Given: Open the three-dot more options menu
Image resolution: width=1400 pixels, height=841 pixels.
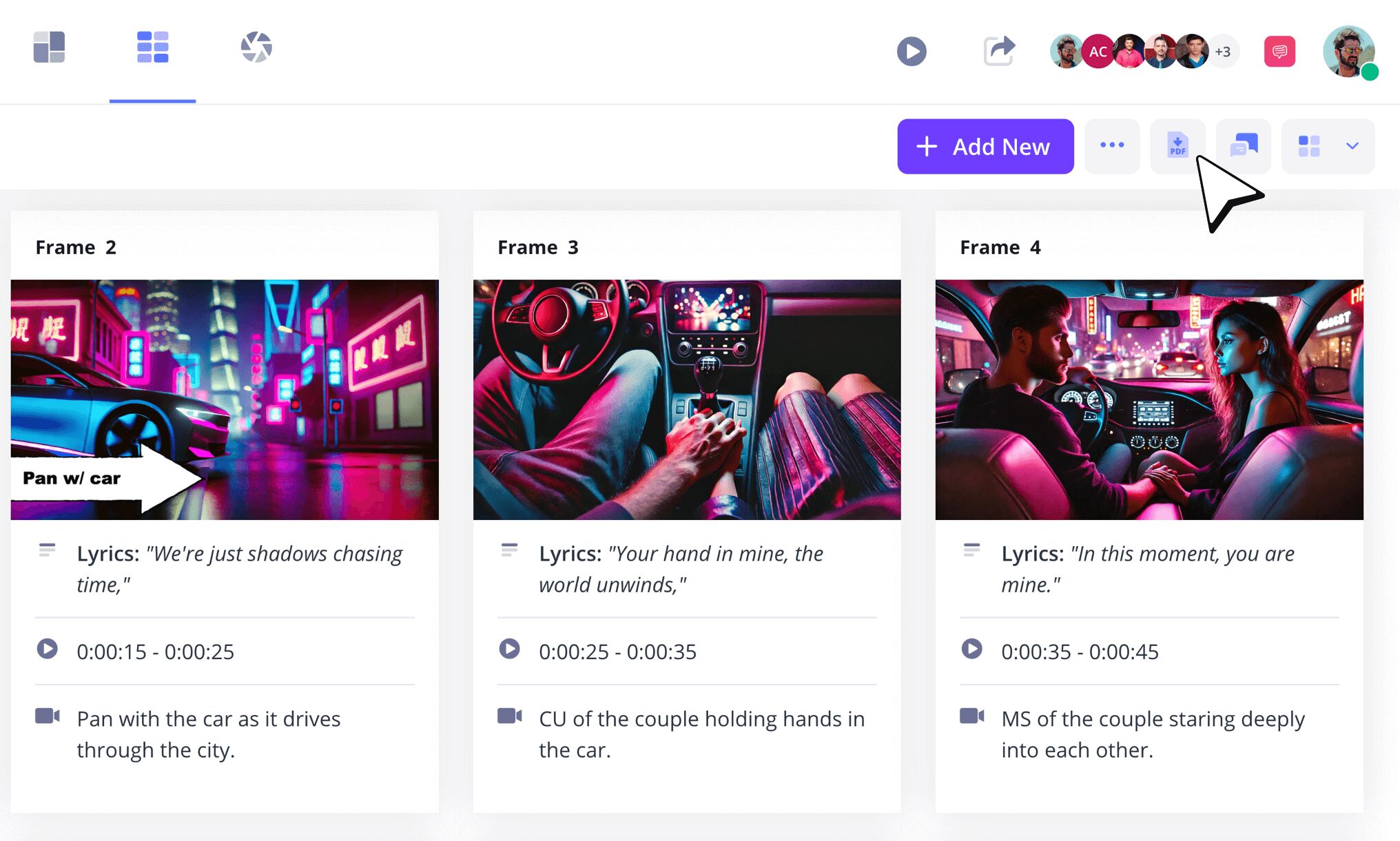Looking at the screenshot, I should click(x=1112, y=146).
